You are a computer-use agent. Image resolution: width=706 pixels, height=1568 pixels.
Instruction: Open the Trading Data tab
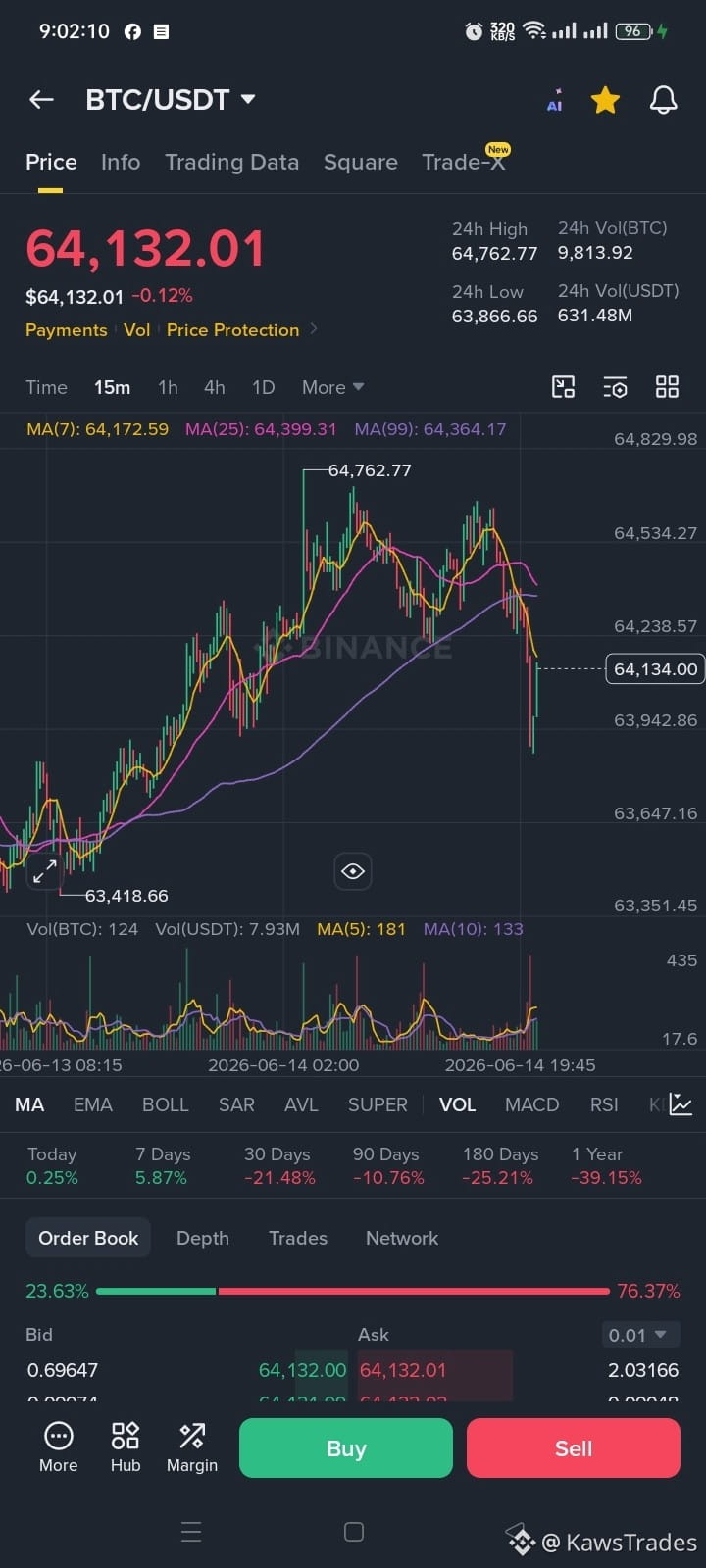point(231,163)
